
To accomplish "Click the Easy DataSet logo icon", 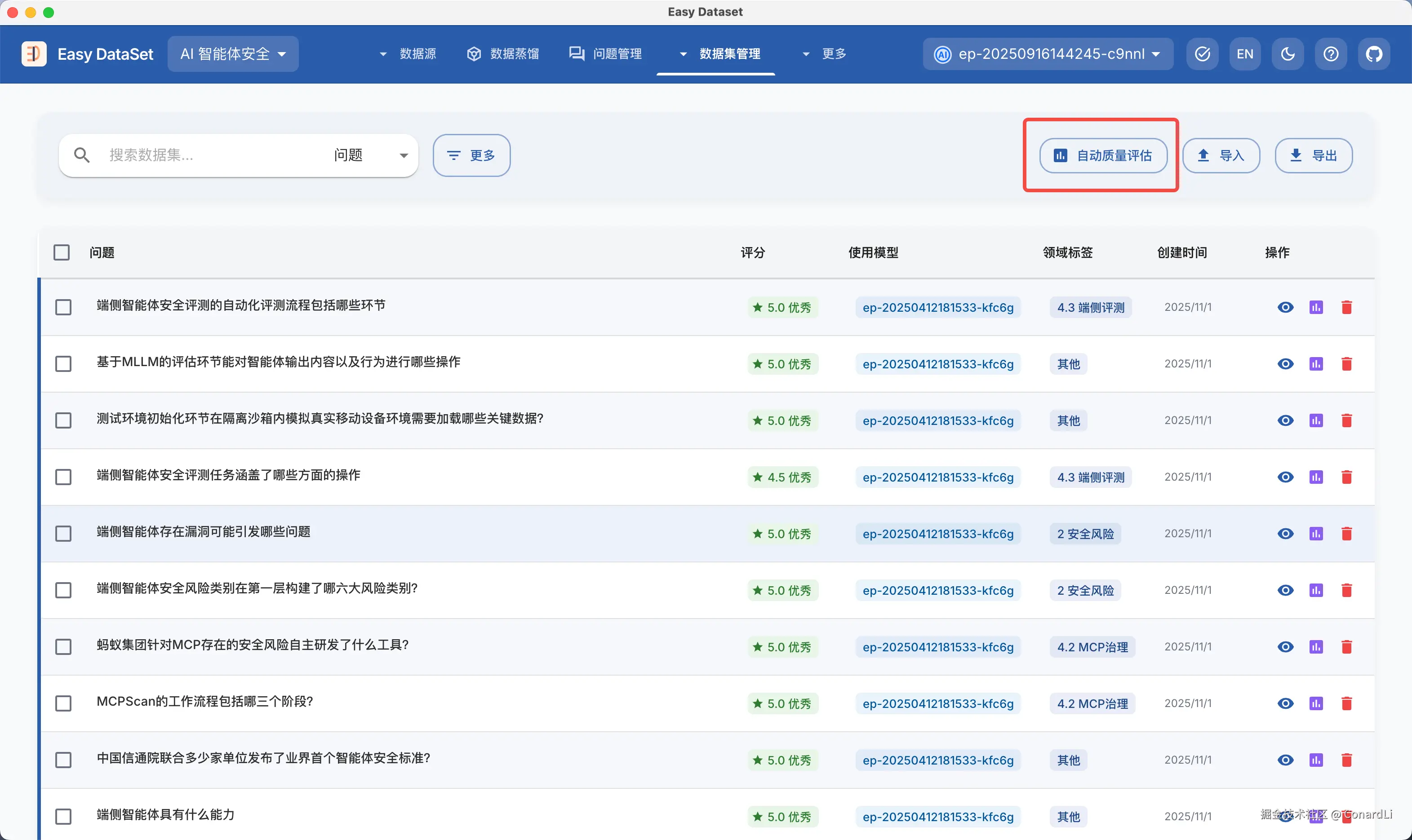I will tap(34, 54).
